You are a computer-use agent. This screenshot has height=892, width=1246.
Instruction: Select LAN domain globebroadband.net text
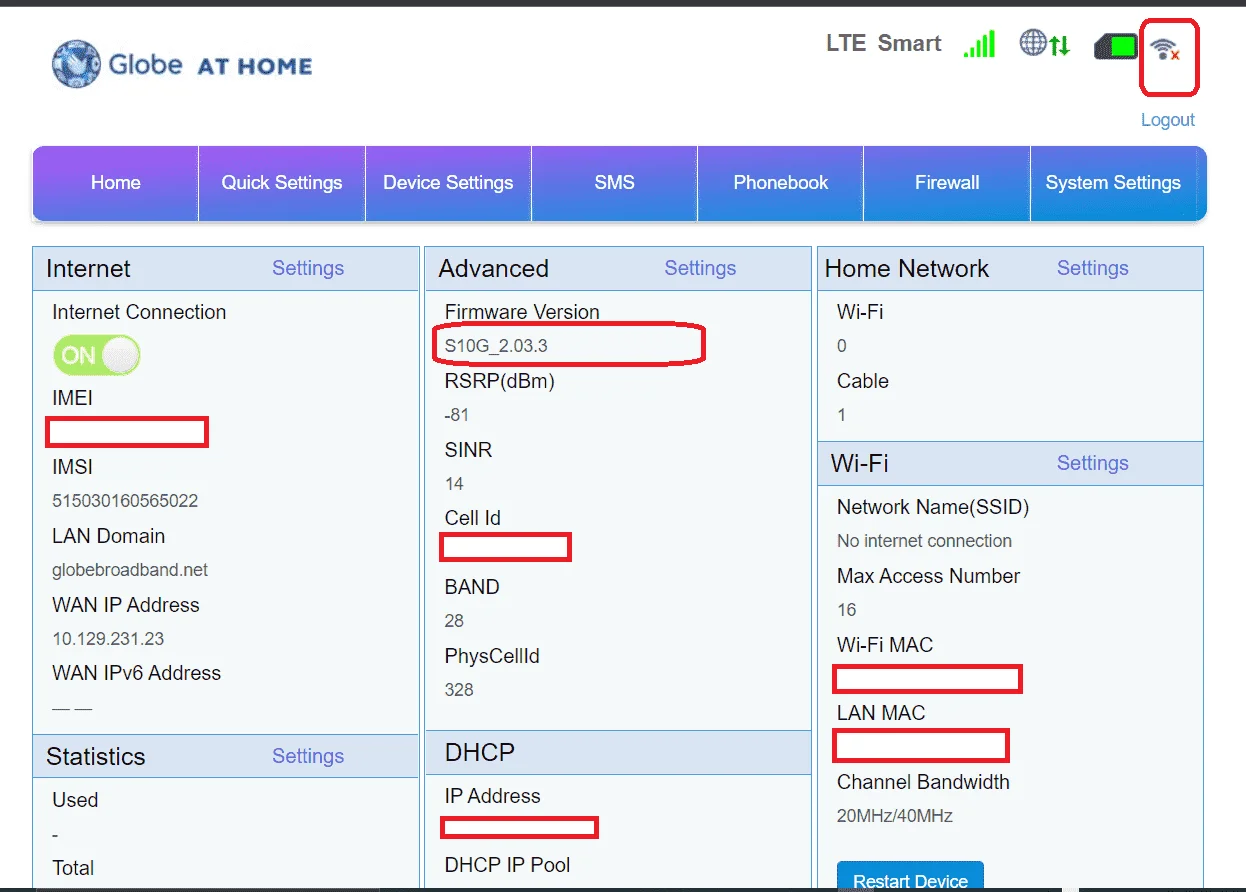[x=130, y=570]
